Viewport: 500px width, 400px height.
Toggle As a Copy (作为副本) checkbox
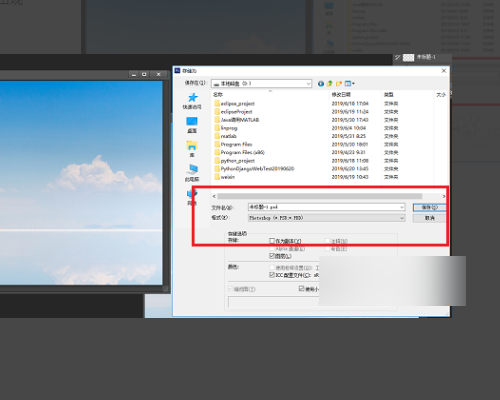[272, 241]
